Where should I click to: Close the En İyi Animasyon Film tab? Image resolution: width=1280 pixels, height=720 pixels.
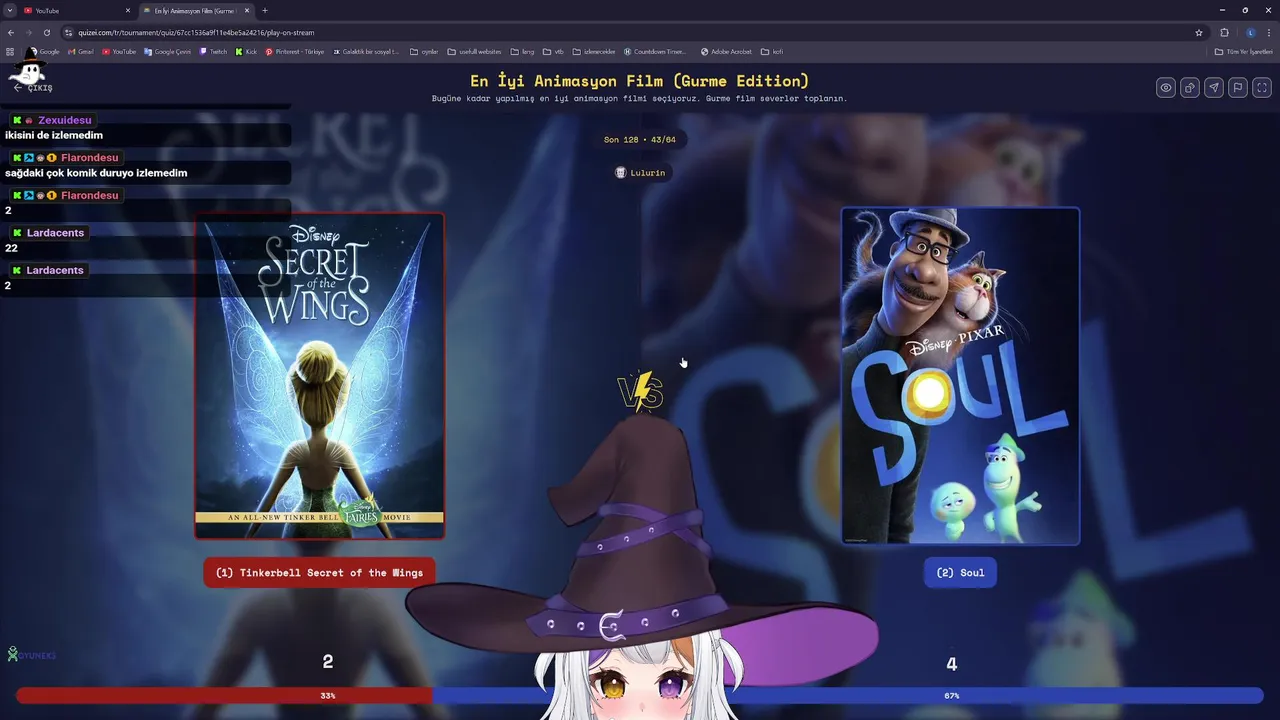(x=246, y=10)
